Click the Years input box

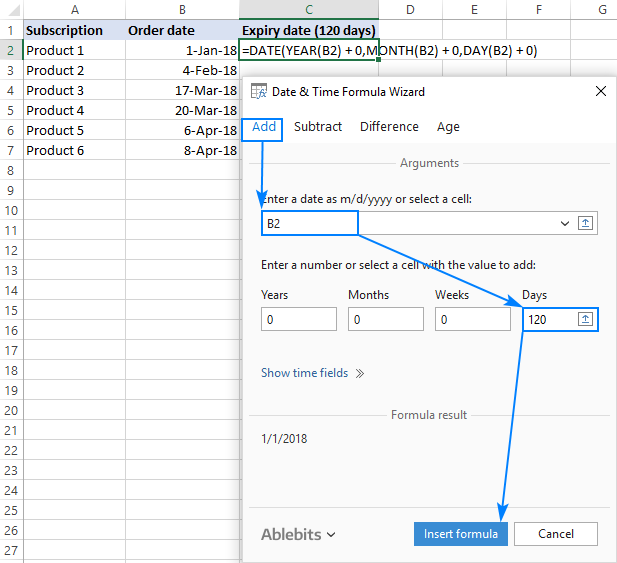click(298, 319)
